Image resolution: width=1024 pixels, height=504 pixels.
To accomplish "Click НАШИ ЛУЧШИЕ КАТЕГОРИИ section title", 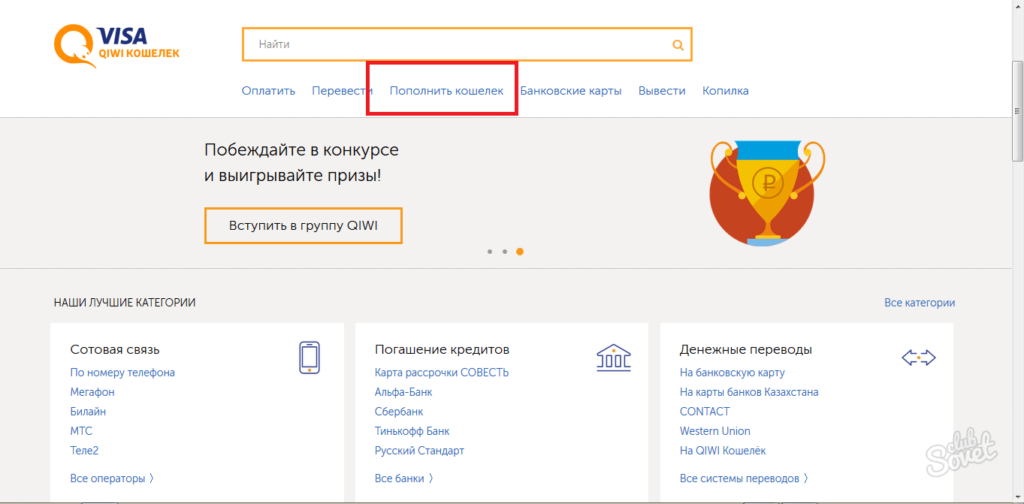I will click(125, 303).
